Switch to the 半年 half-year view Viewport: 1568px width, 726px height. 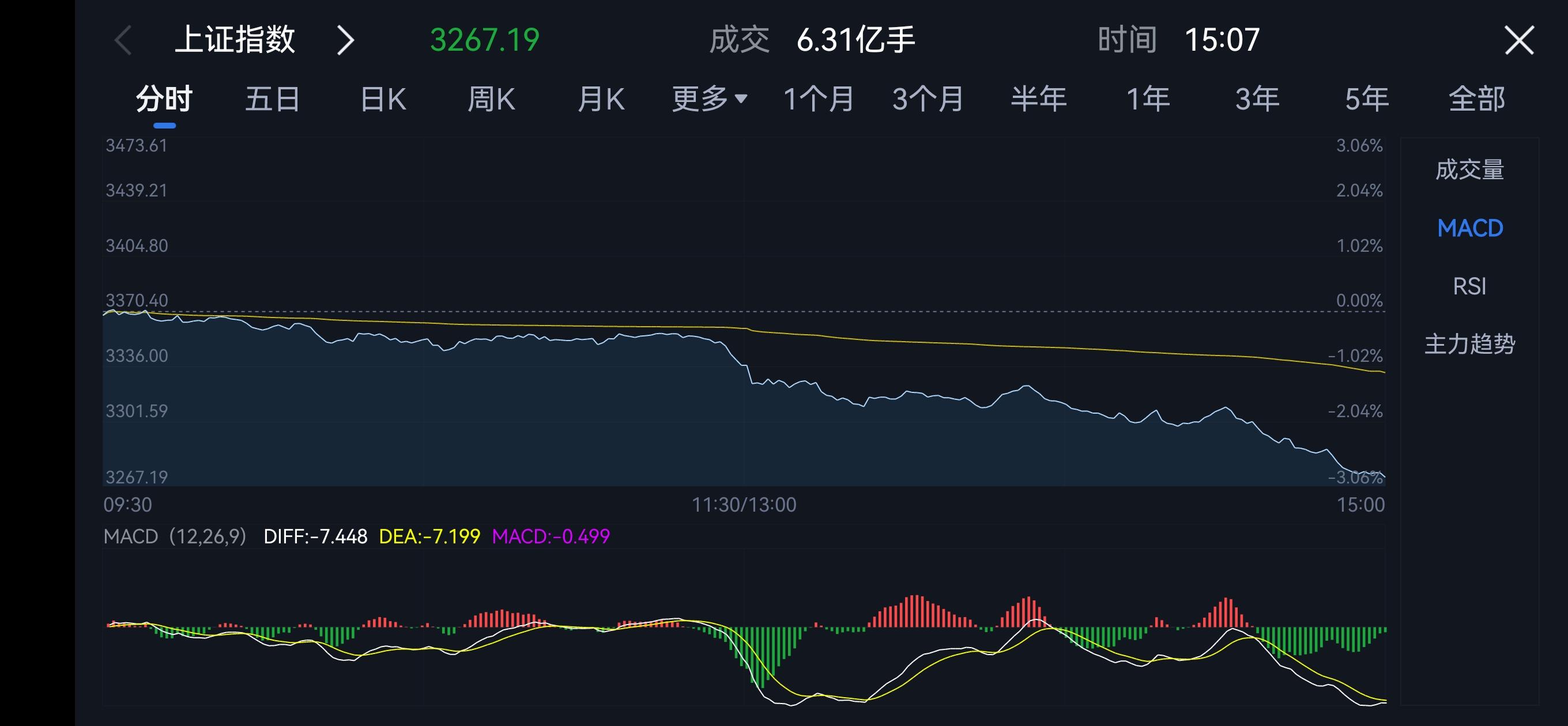1039,99
